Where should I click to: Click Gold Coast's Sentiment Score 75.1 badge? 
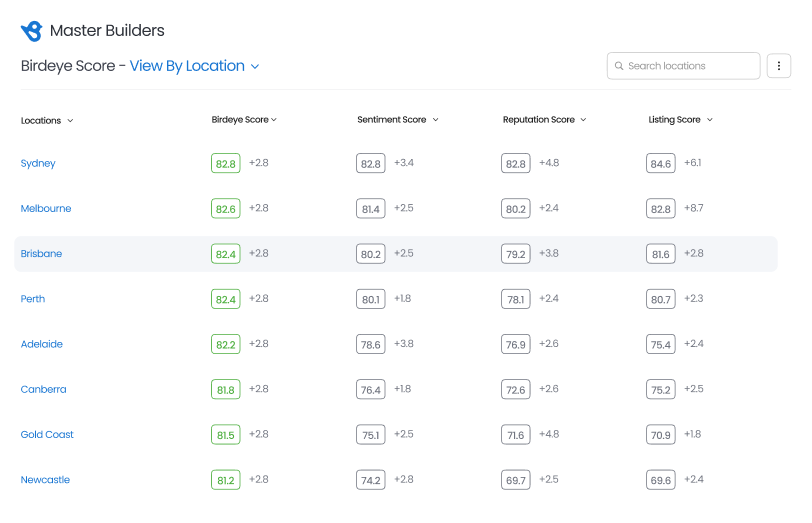tap(371, 434)
